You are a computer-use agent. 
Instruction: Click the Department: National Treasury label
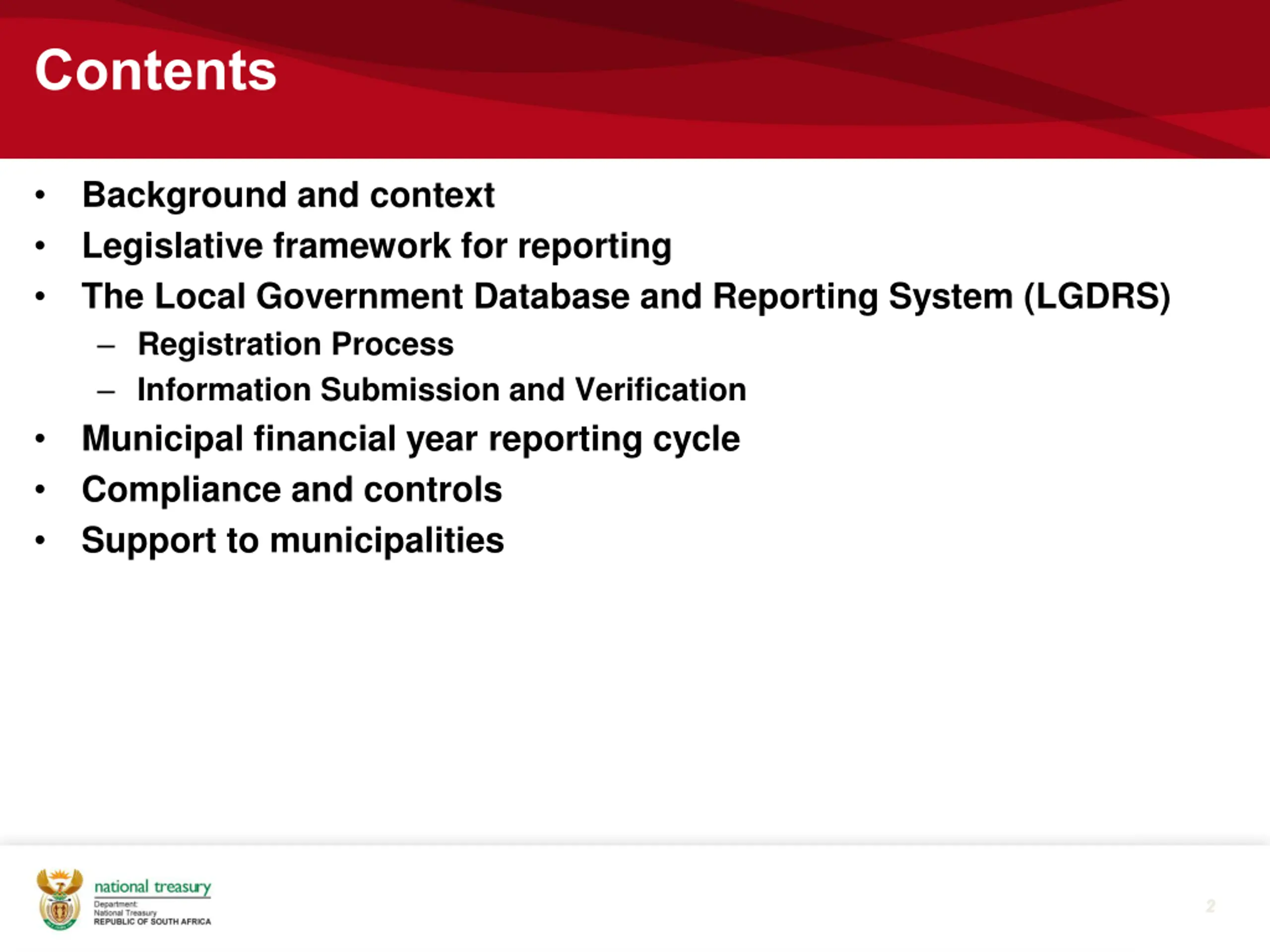(x=125, y=908)
